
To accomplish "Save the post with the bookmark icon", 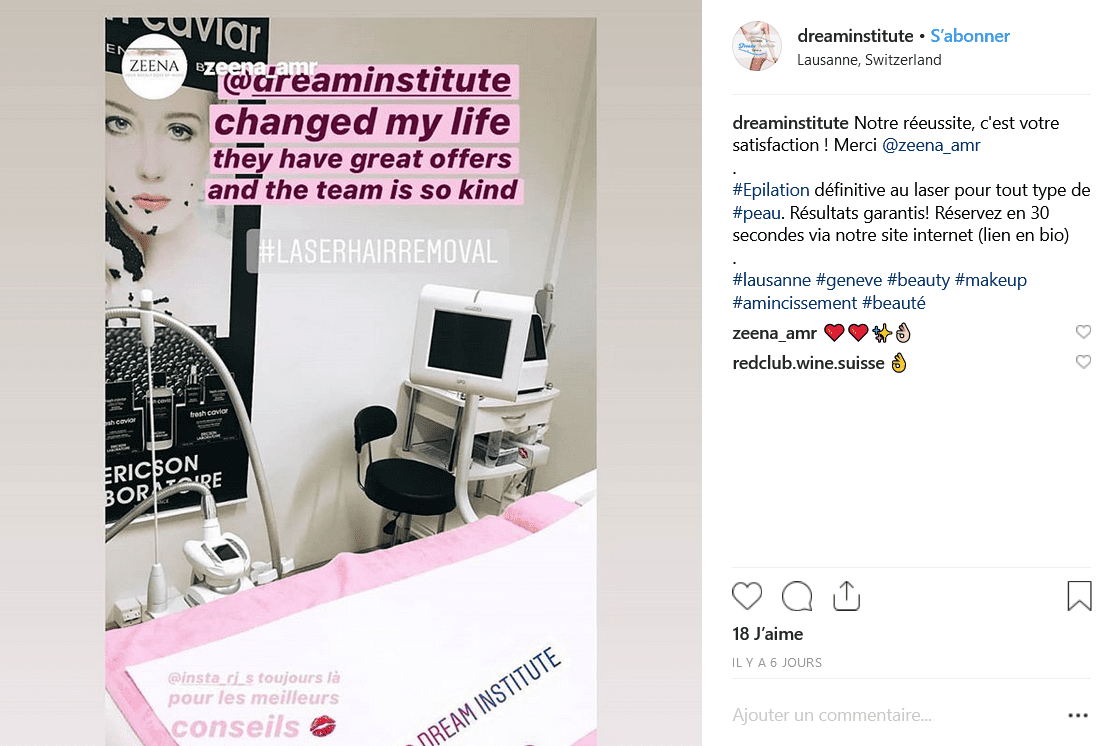I will (x=1079, y=596).
